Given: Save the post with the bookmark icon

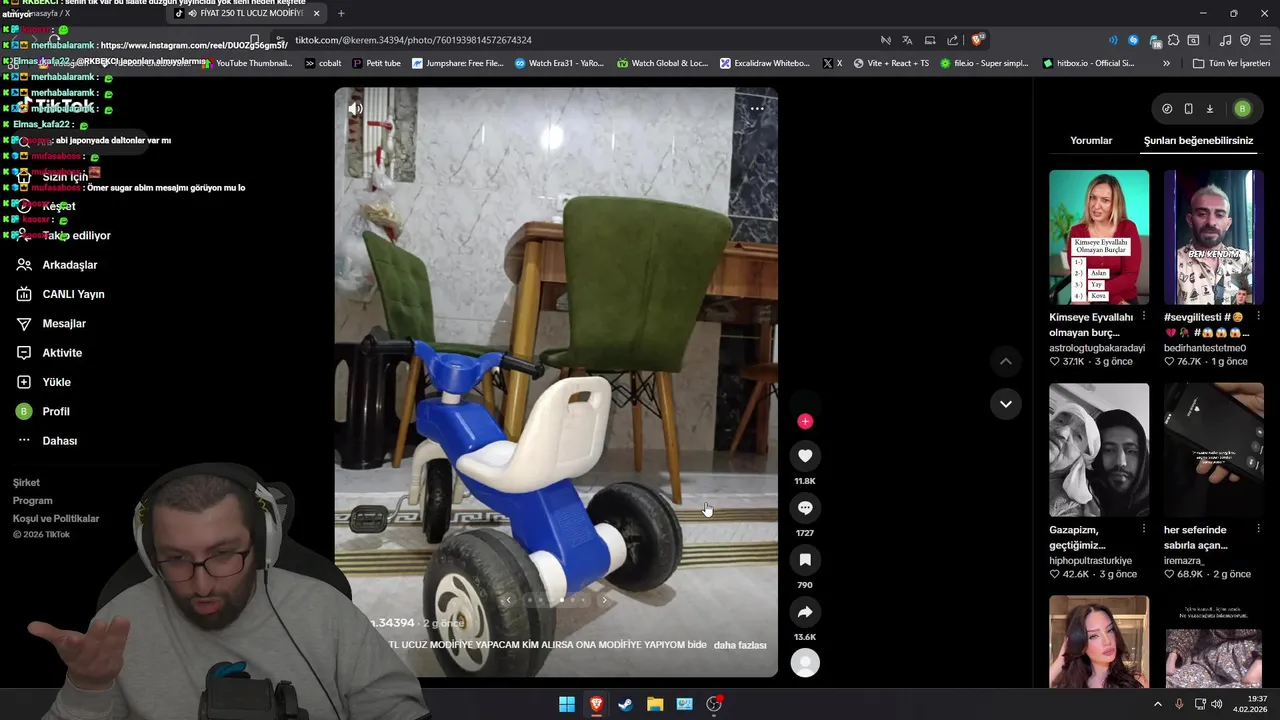Looking at the screenshot, I should pyautogui.click(x=805, y=560).
